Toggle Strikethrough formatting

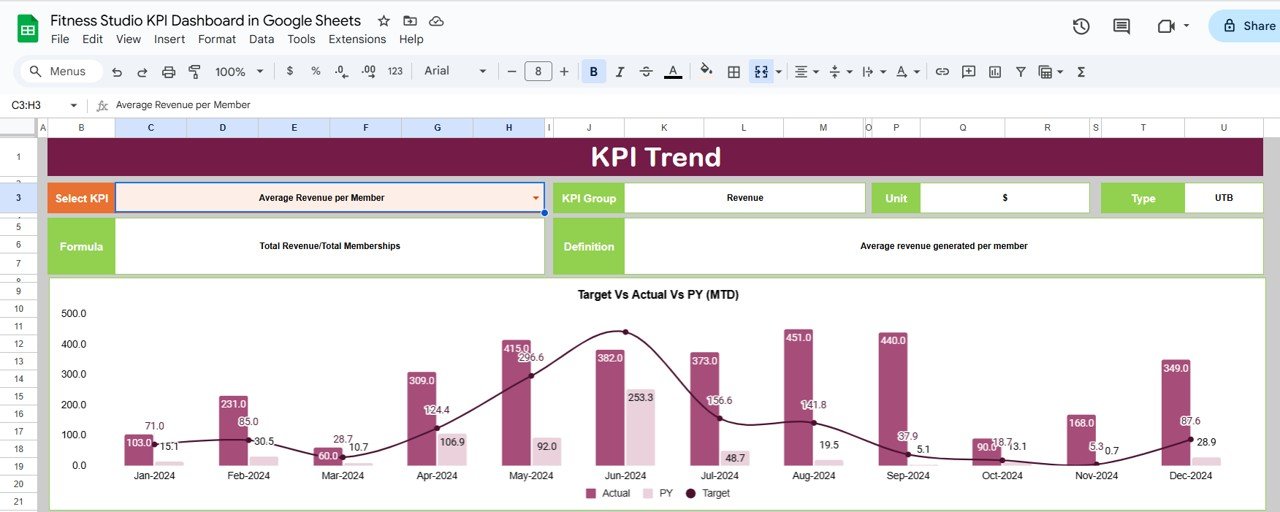pyautogui.click(x=646, y=72)
